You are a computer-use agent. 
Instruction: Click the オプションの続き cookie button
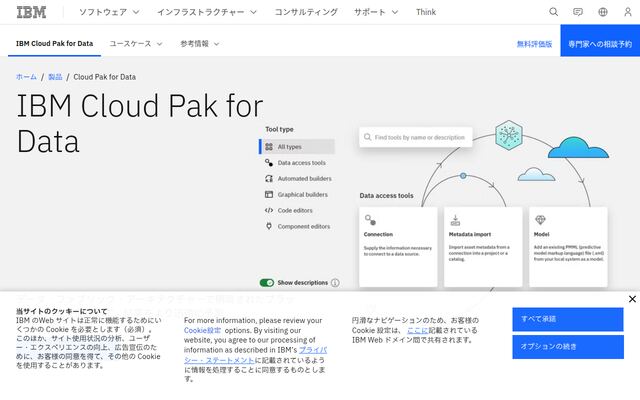tap(568, 347)
